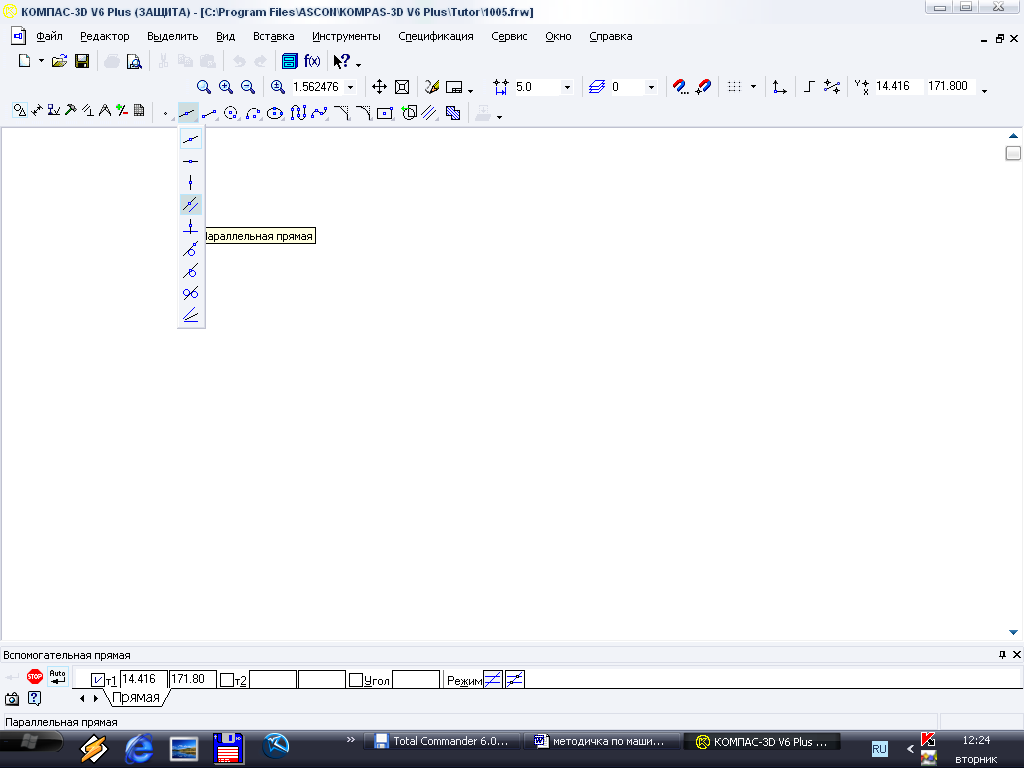Open the Спецификация menu
Image resolution: width=1024 pixels, height=768 pixels.
pos(436,37)
